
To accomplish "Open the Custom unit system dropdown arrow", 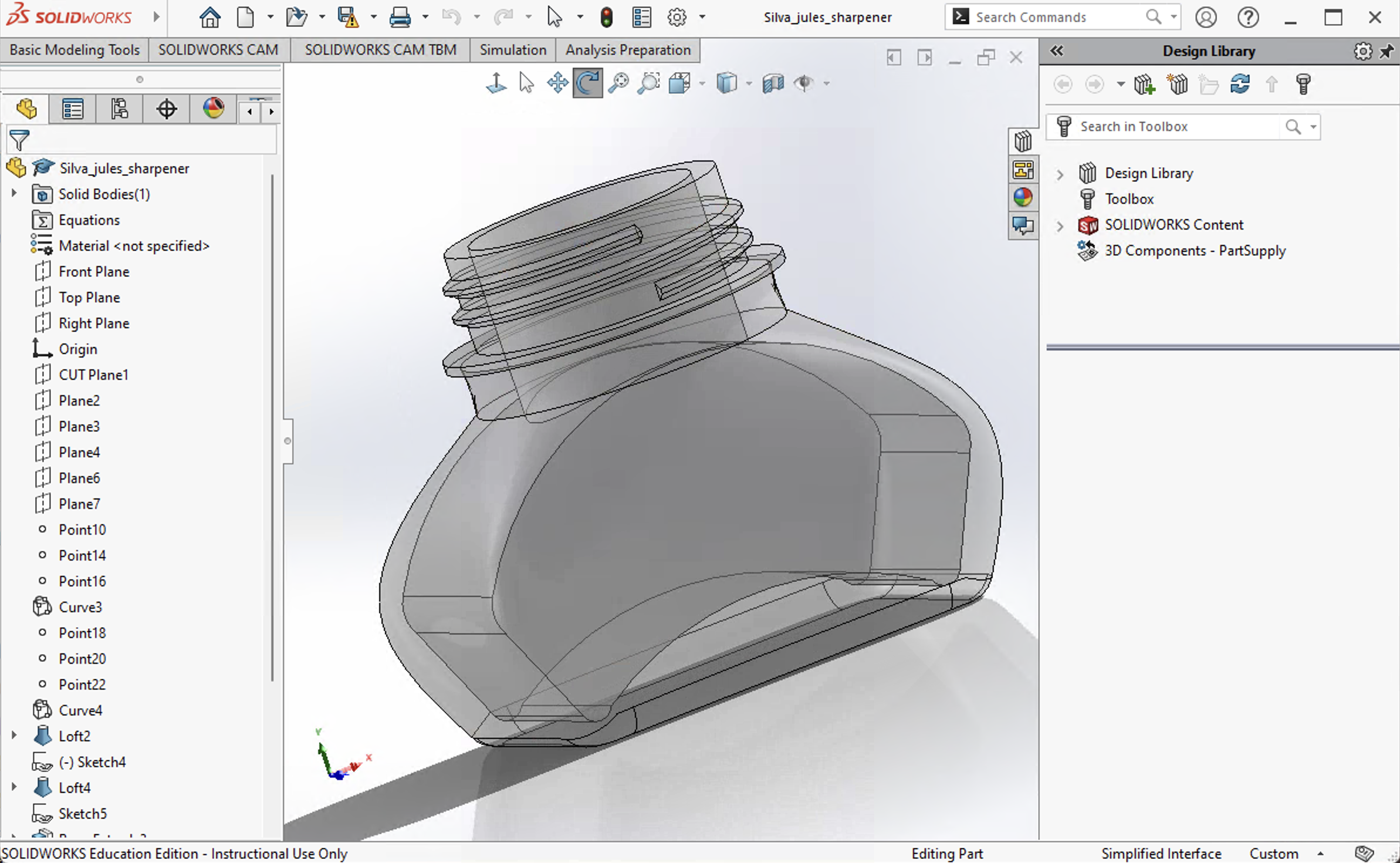I will coord(1320,854).
